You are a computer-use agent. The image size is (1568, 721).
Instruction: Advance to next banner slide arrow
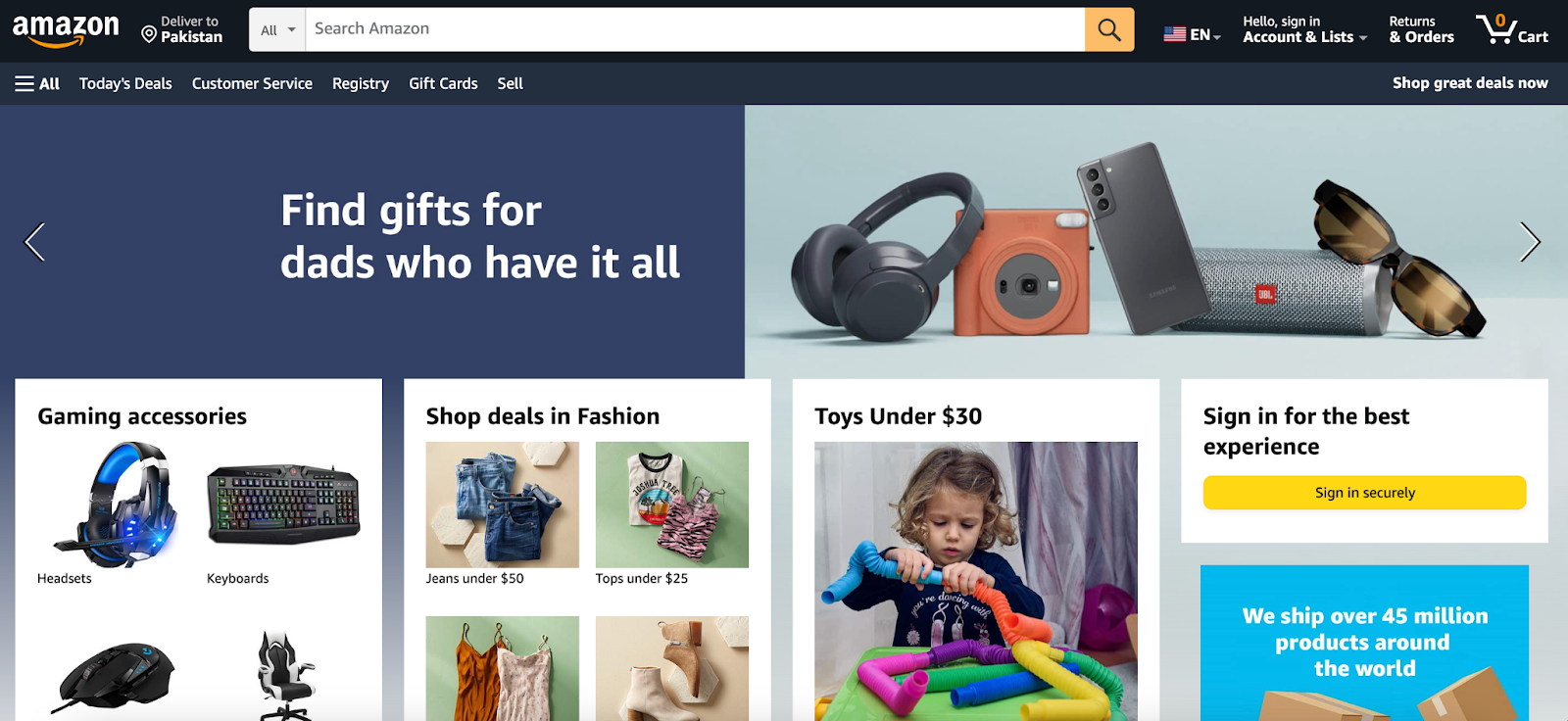tap(1530, 242)
